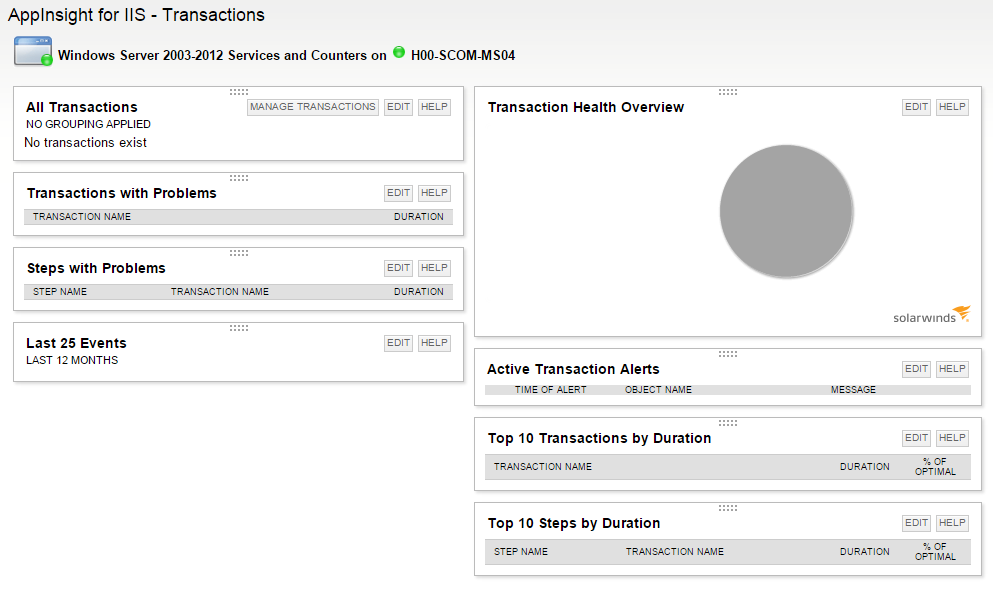
Task: Click Transaction Name header in Transactions with Problems
Action: pos(82,217)
